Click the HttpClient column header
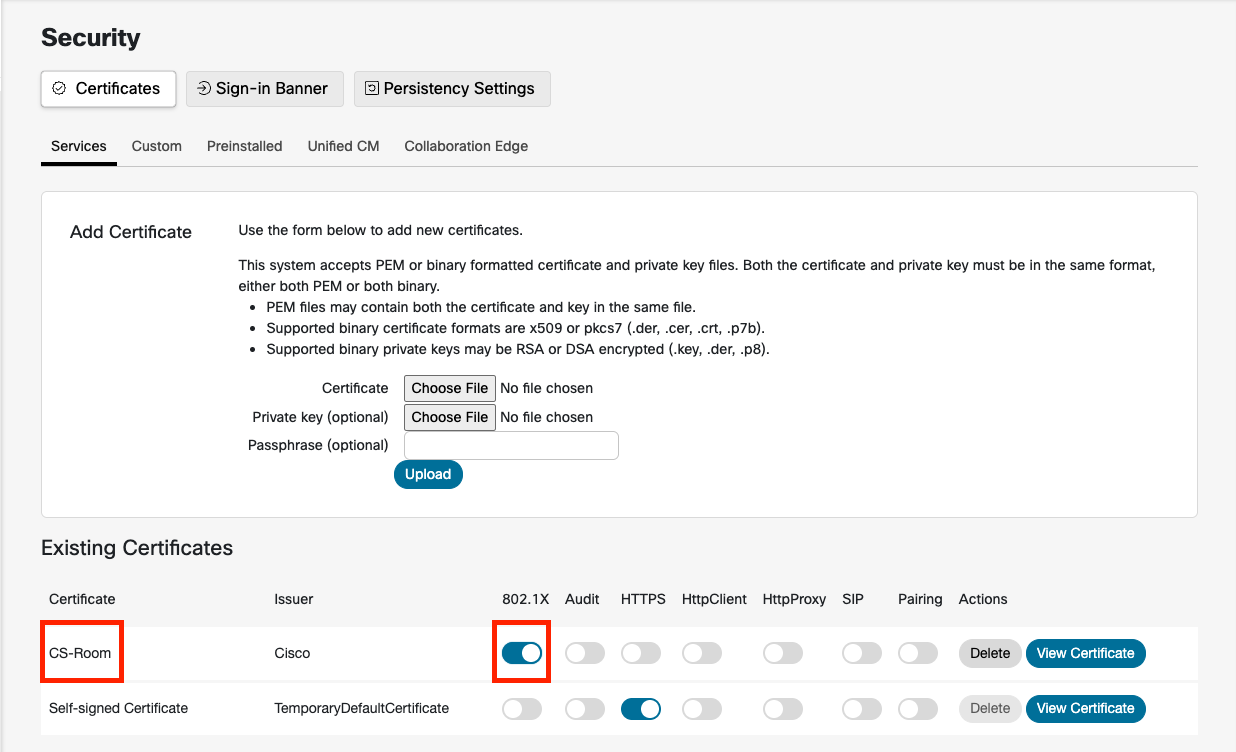This screenshot has width=1236, height=752. click(714, 599)
